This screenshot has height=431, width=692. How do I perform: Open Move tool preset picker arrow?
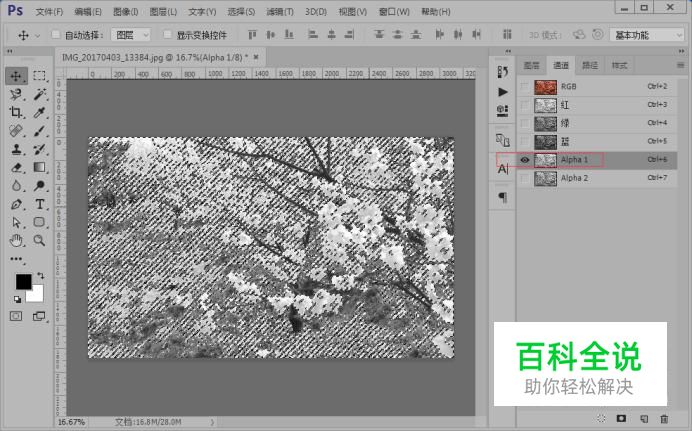tap(37, 35)
